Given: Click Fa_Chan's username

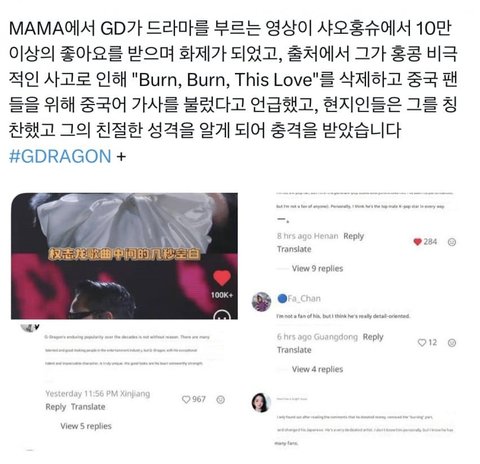Looking at the screenshot, I should point(299,298).
